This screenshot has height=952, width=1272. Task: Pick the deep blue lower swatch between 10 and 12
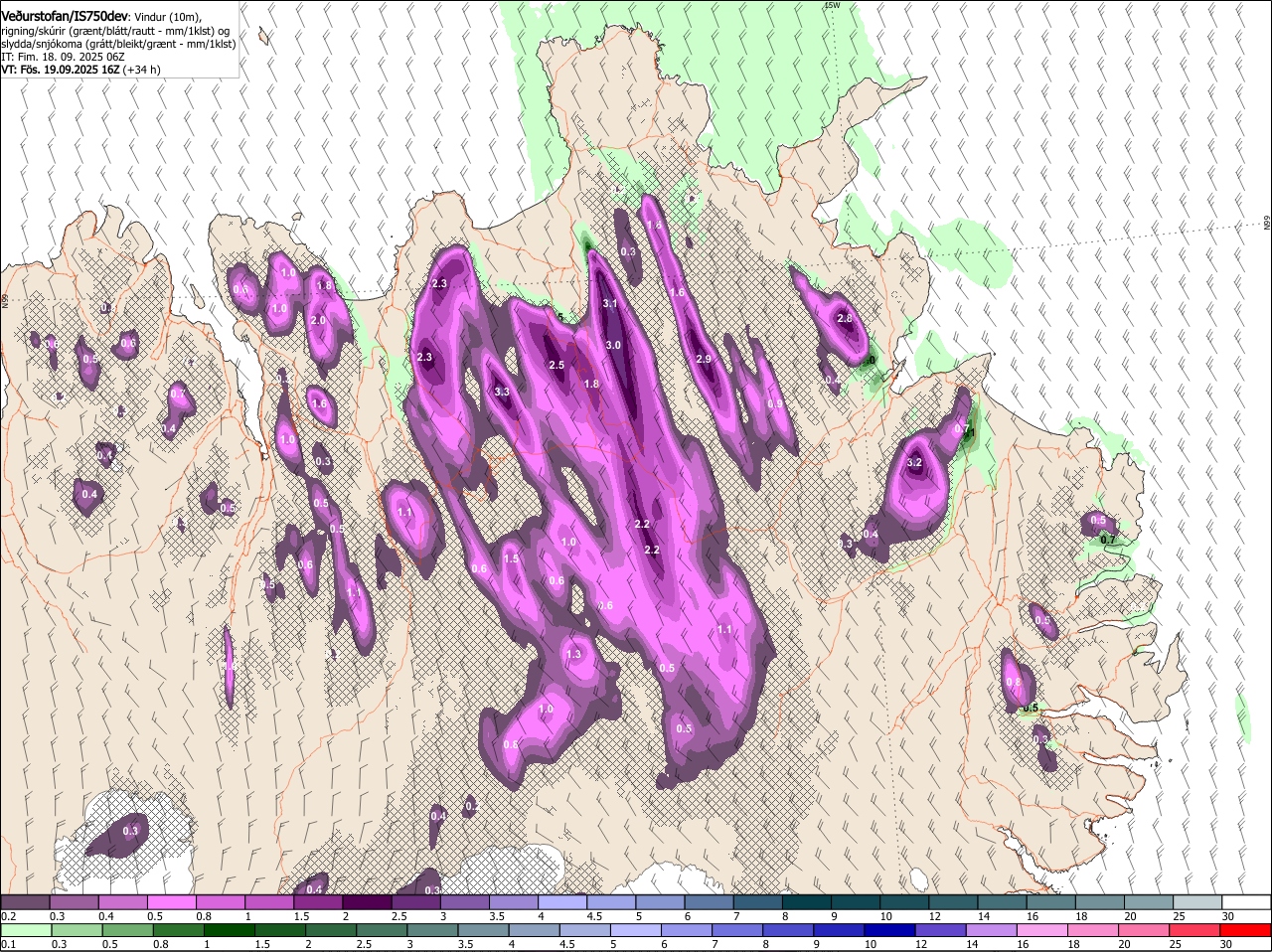click(891, 930)
